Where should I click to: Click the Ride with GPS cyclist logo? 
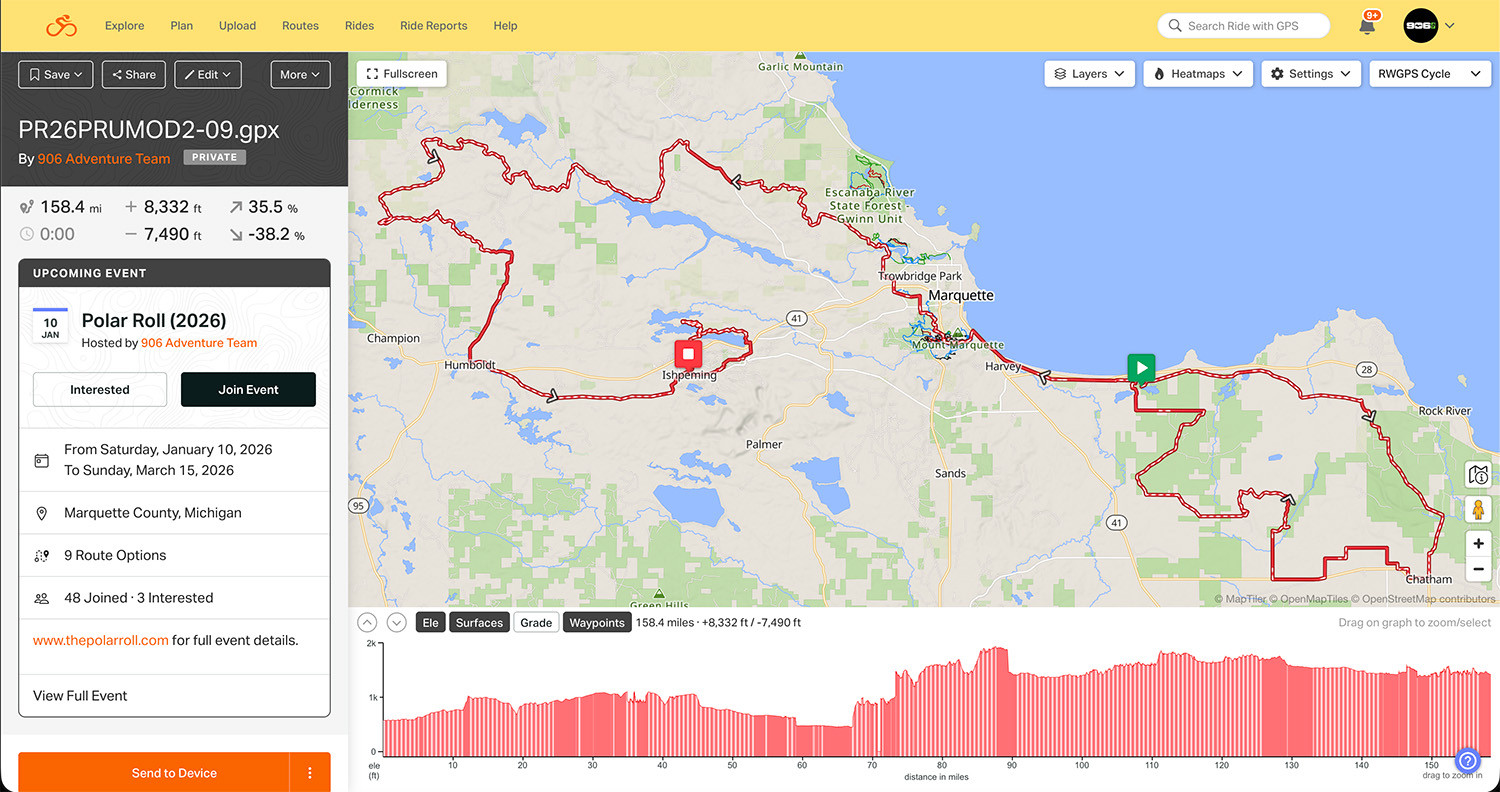[x=61, y=25]
